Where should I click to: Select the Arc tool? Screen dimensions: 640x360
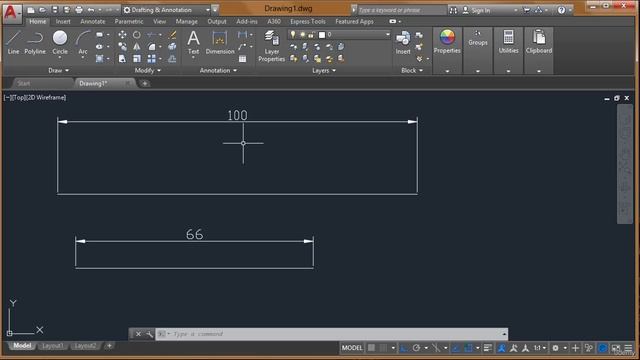point(82,42)
